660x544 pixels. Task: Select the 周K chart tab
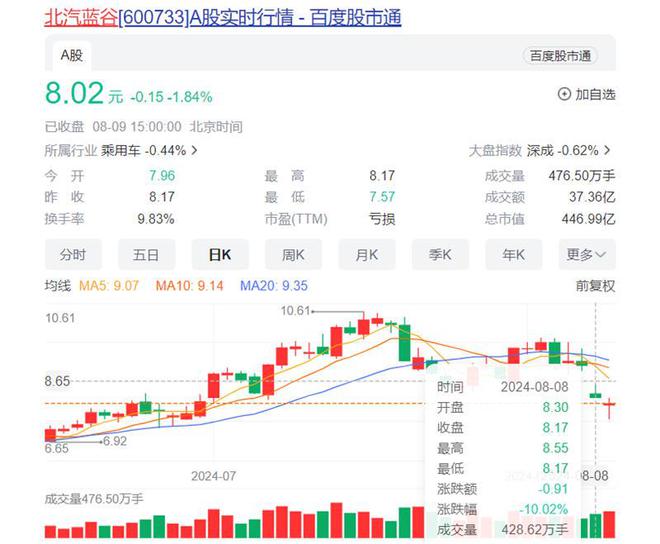(x=293, y=255)
